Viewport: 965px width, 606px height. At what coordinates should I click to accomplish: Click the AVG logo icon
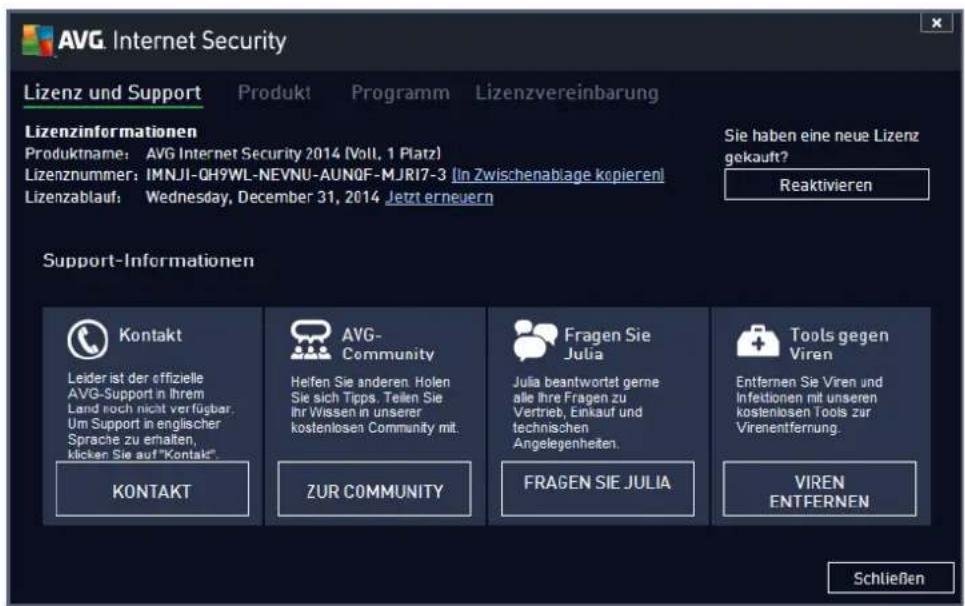coord(37,41)
